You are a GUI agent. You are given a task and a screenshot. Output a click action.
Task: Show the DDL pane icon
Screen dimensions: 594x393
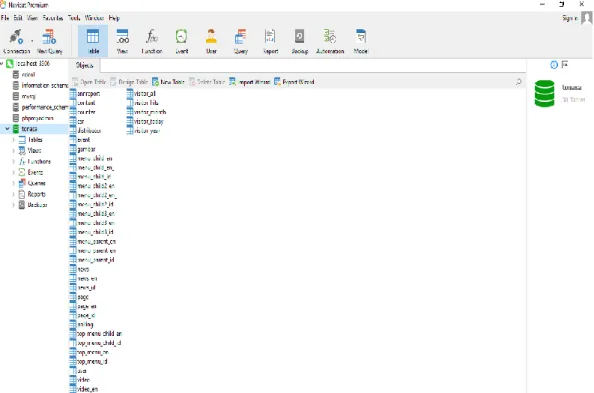tap(565, 65)
